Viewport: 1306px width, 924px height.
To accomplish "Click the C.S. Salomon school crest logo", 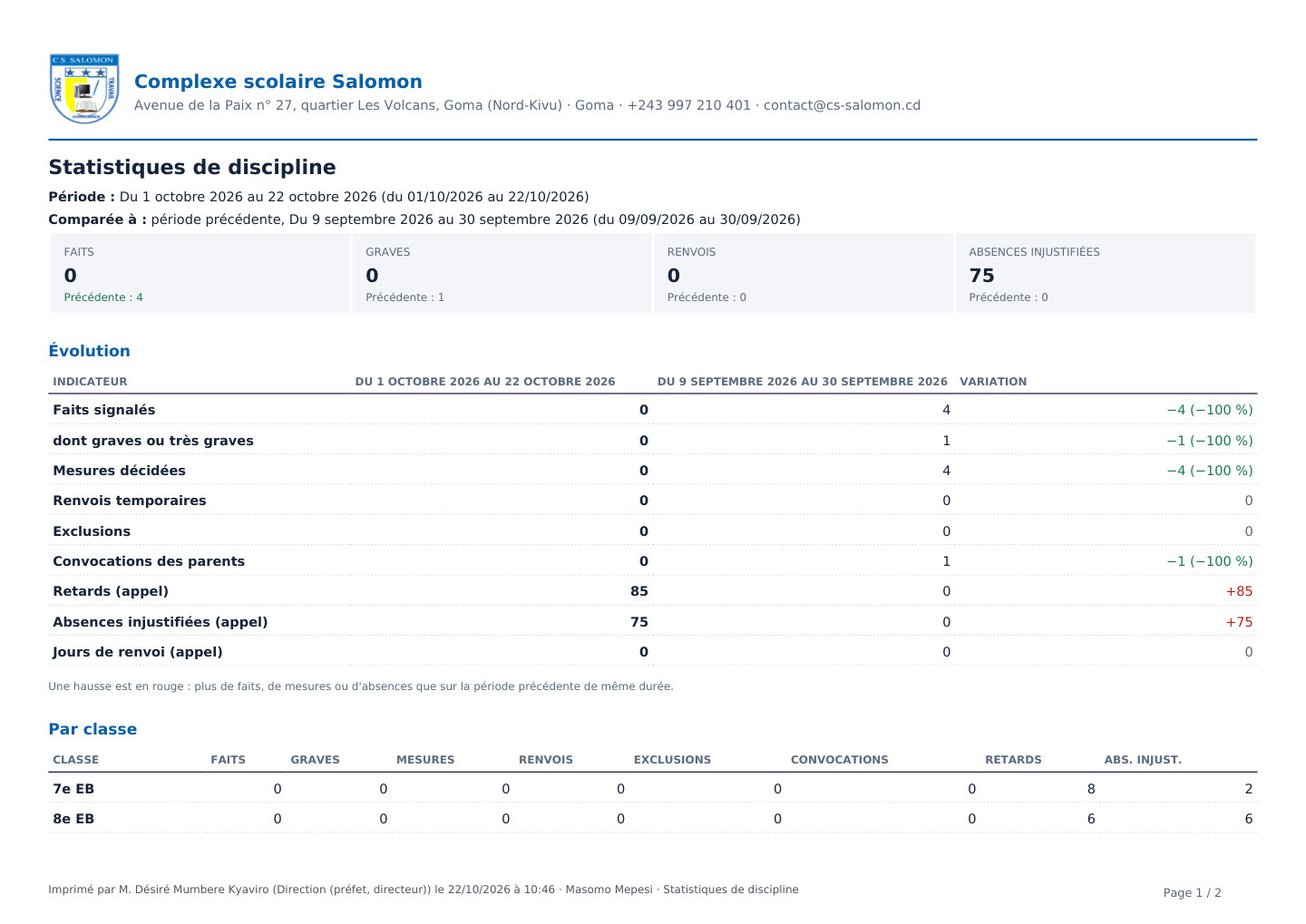I will click(x=84, y=88).
